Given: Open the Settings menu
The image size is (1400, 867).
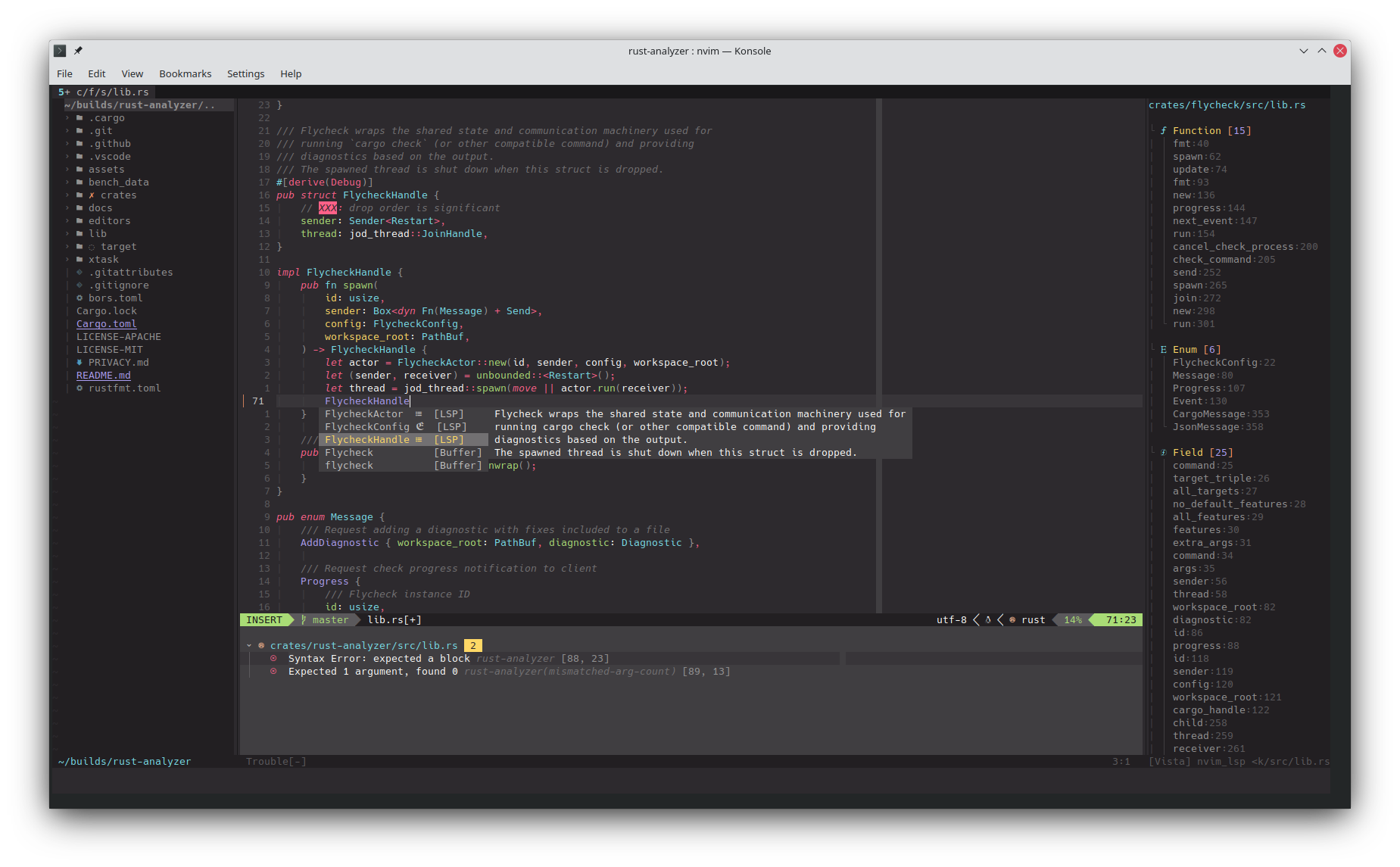Looking at the screenshot, I should [246, 73].
